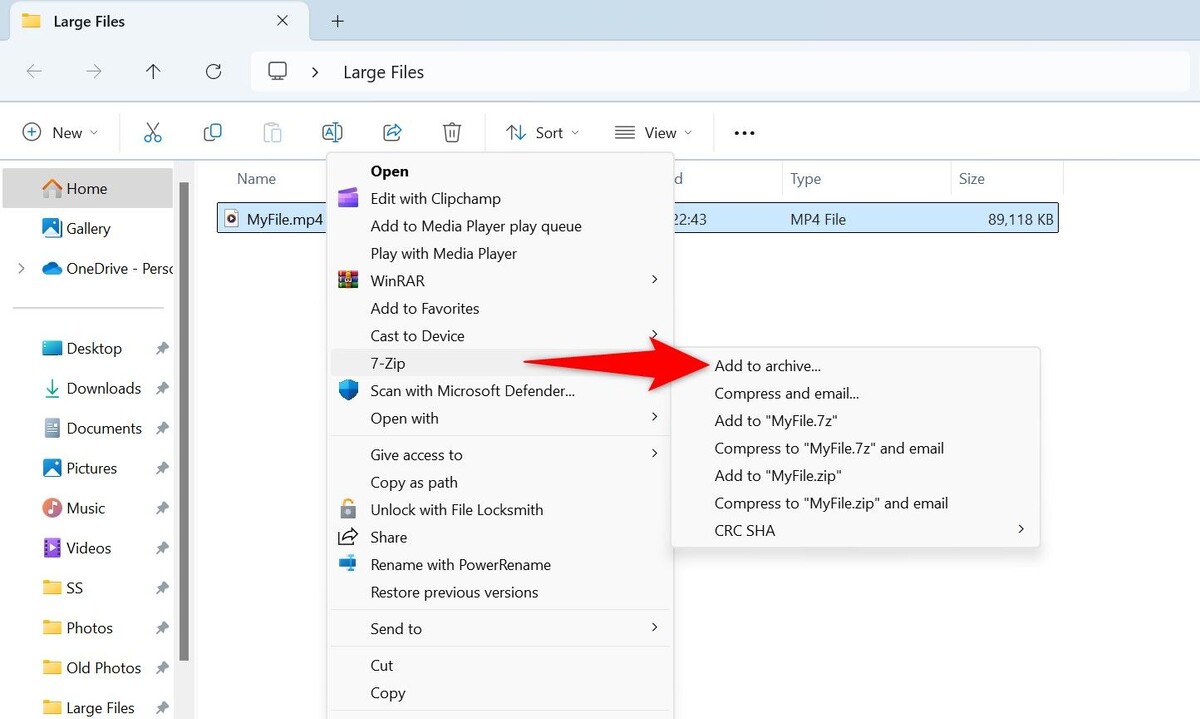Click the Large Files address bar segment
This screenshot has width=1200, height=719.
point(383,72)
